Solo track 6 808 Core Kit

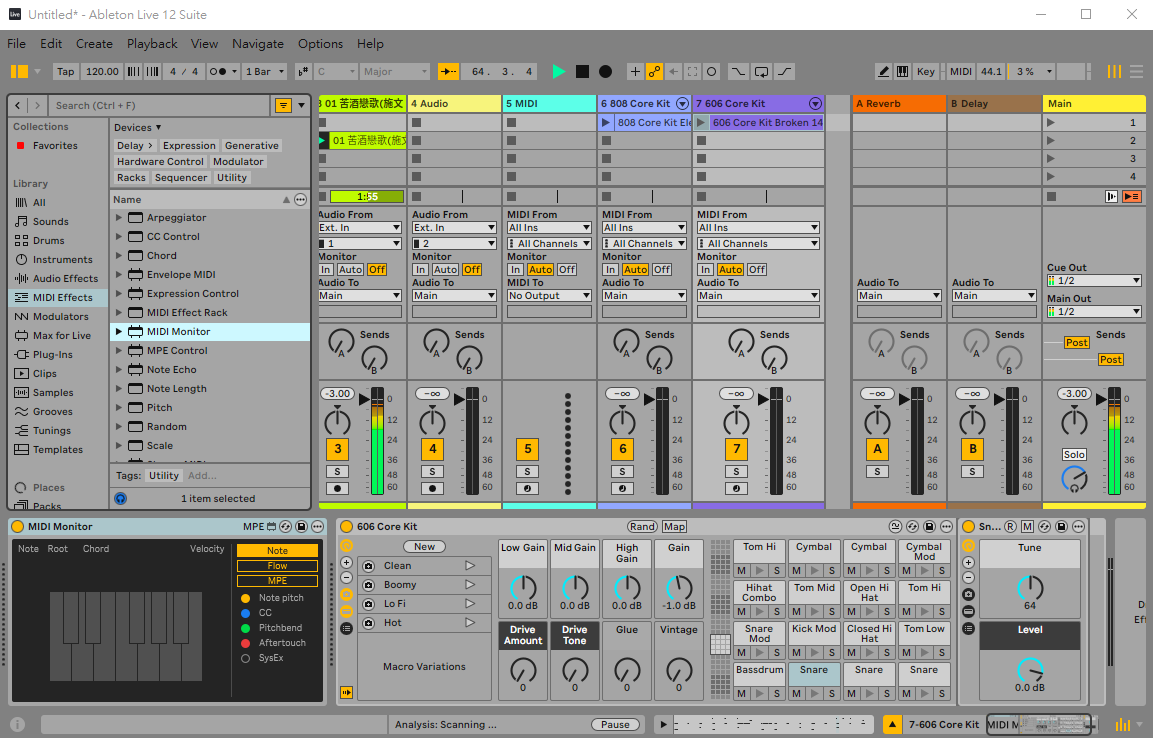coord(622,471)
